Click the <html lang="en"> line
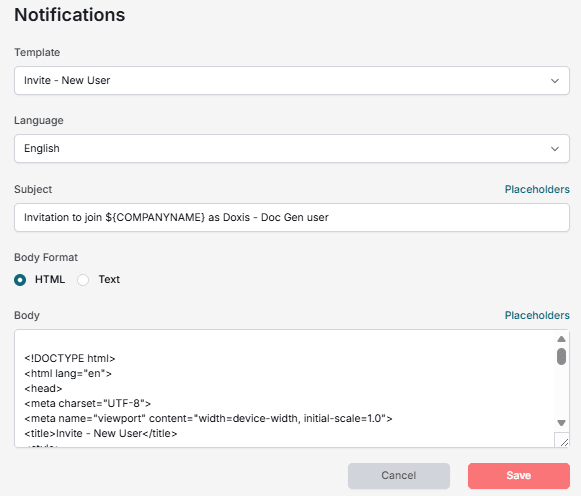581x496 pixels. (x=68, y=373)
